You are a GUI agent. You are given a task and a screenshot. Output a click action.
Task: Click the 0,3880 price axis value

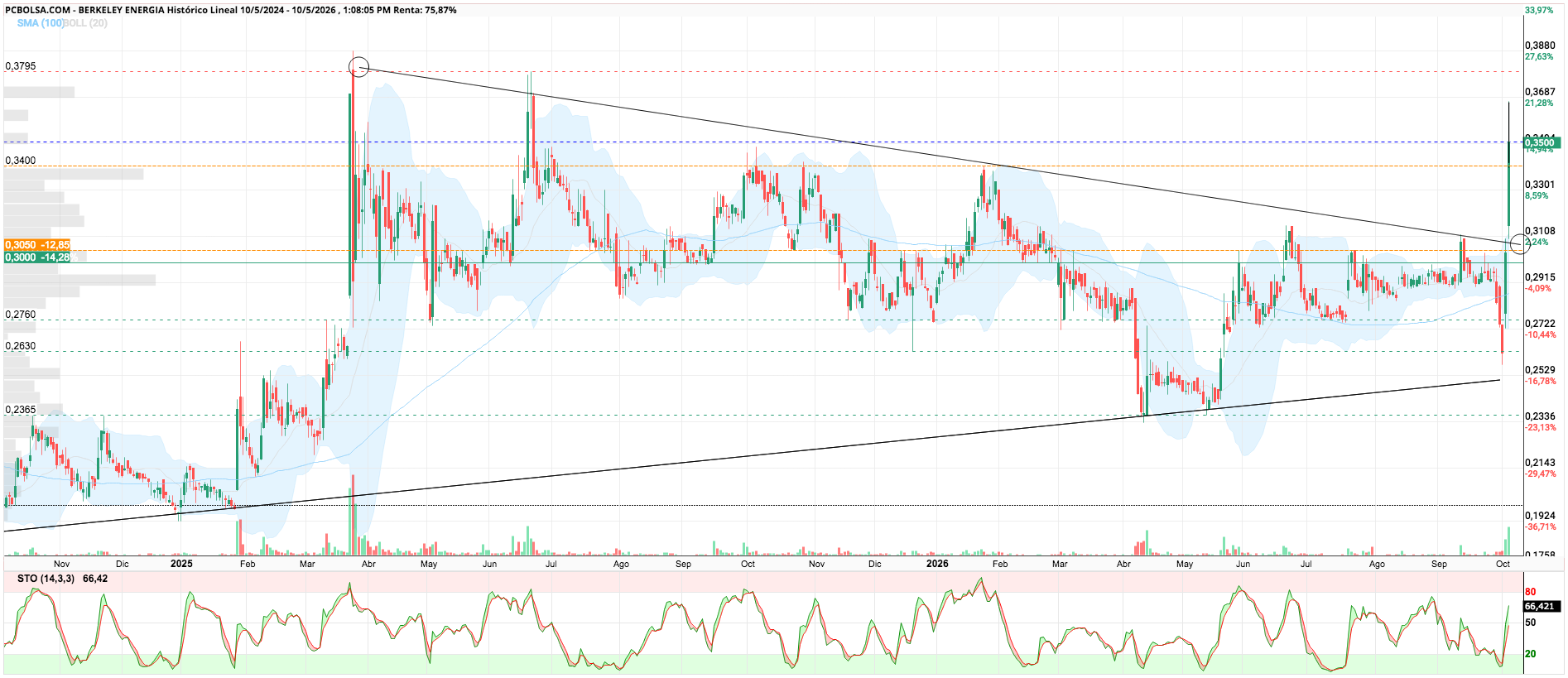click(1540, 46)
